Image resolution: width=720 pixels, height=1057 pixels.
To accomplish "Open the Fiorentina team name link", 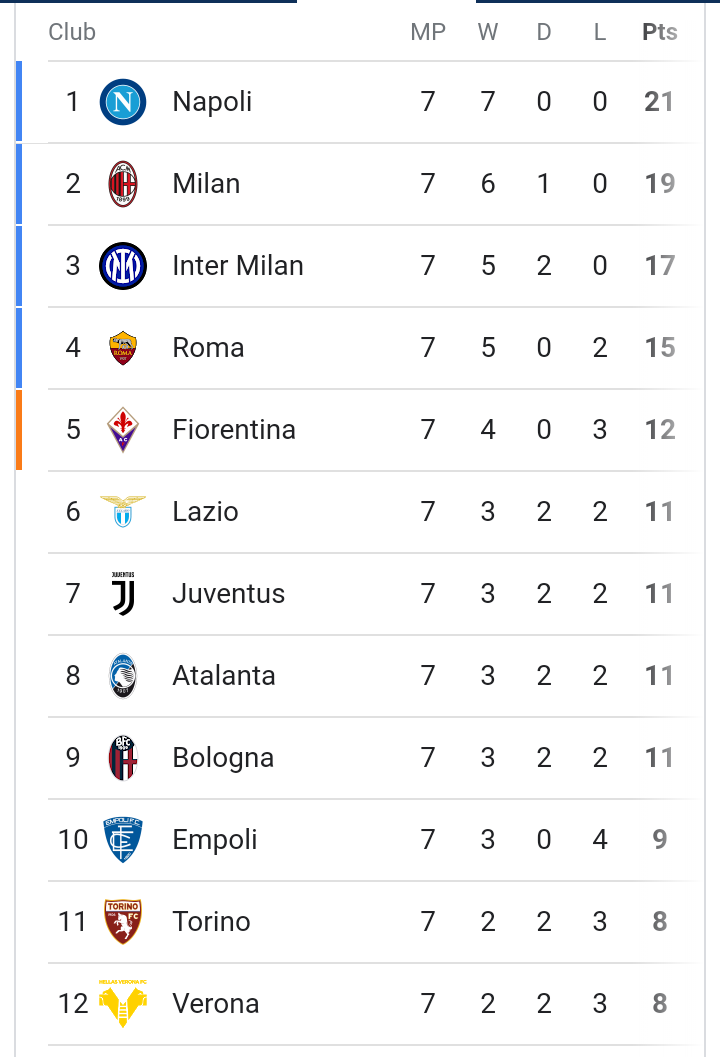I will (x=234, y=429).
